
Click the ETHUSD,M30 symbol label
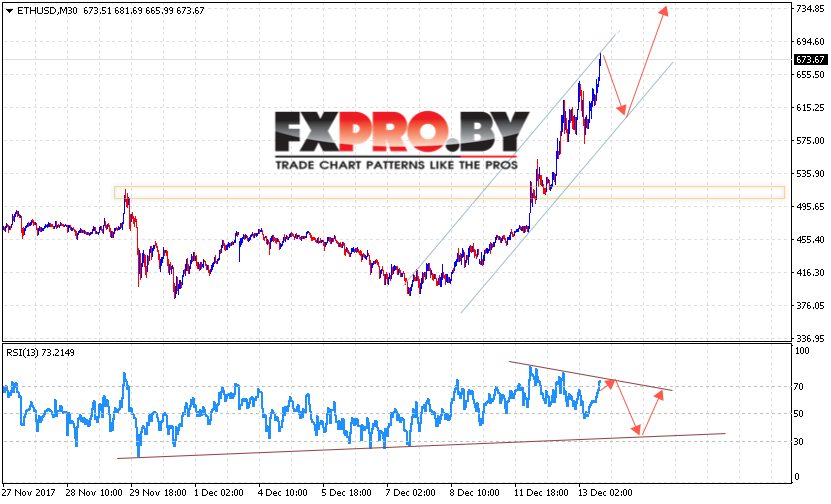pos(47,11)
